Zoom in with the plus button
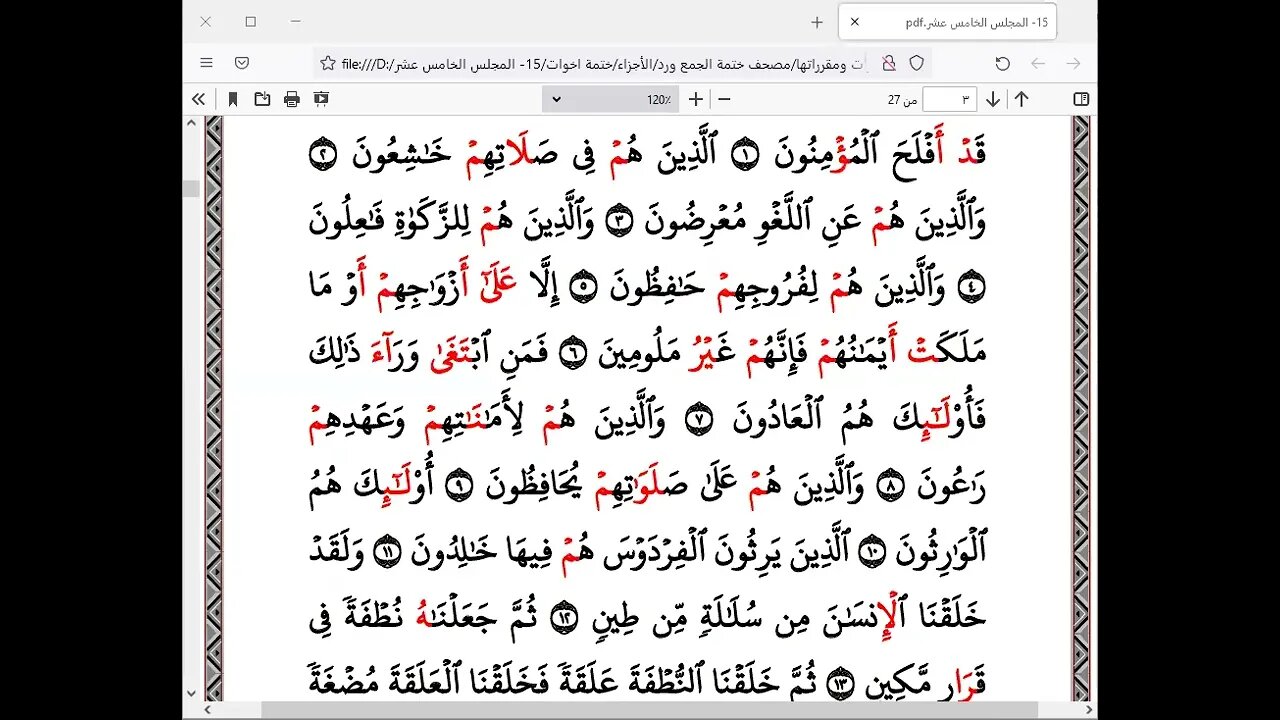The image size is (1280, 720). [696, 99]
